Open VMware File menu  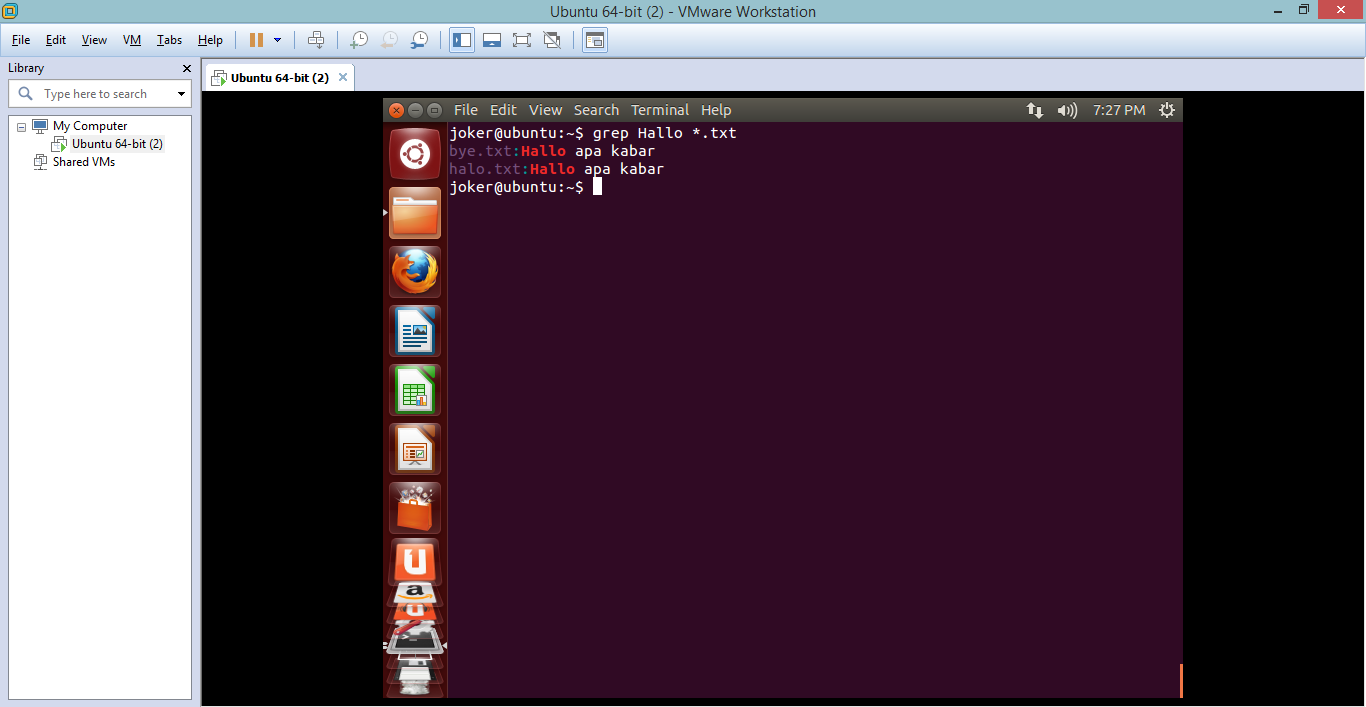click(x=21, y=40)
